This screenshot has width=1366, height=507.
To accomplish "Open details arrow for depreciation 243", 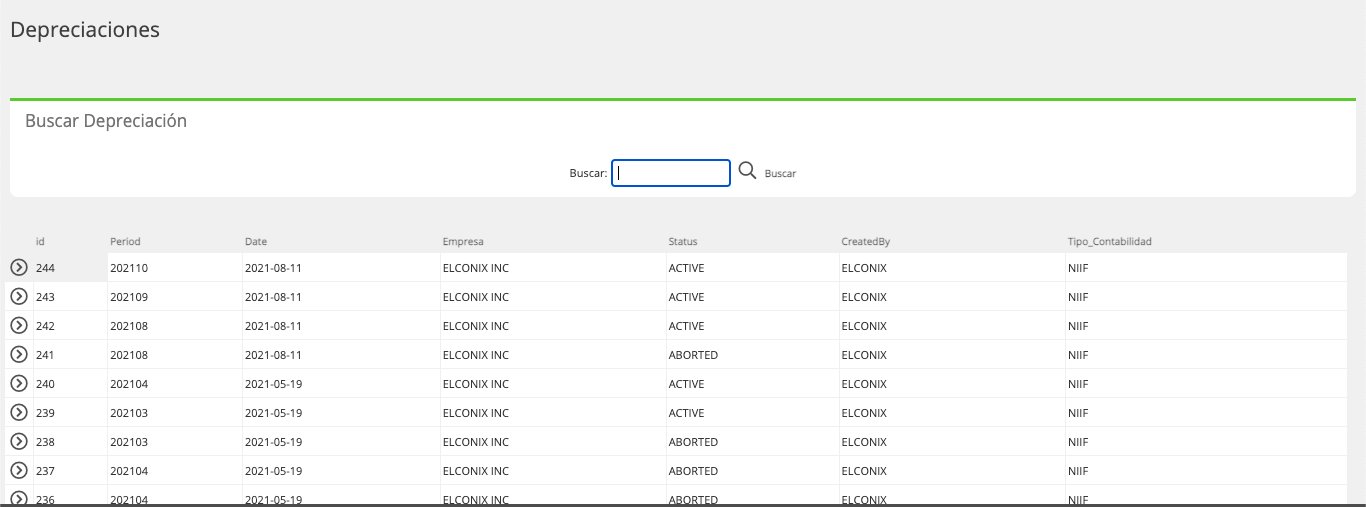I will (18, 296).
